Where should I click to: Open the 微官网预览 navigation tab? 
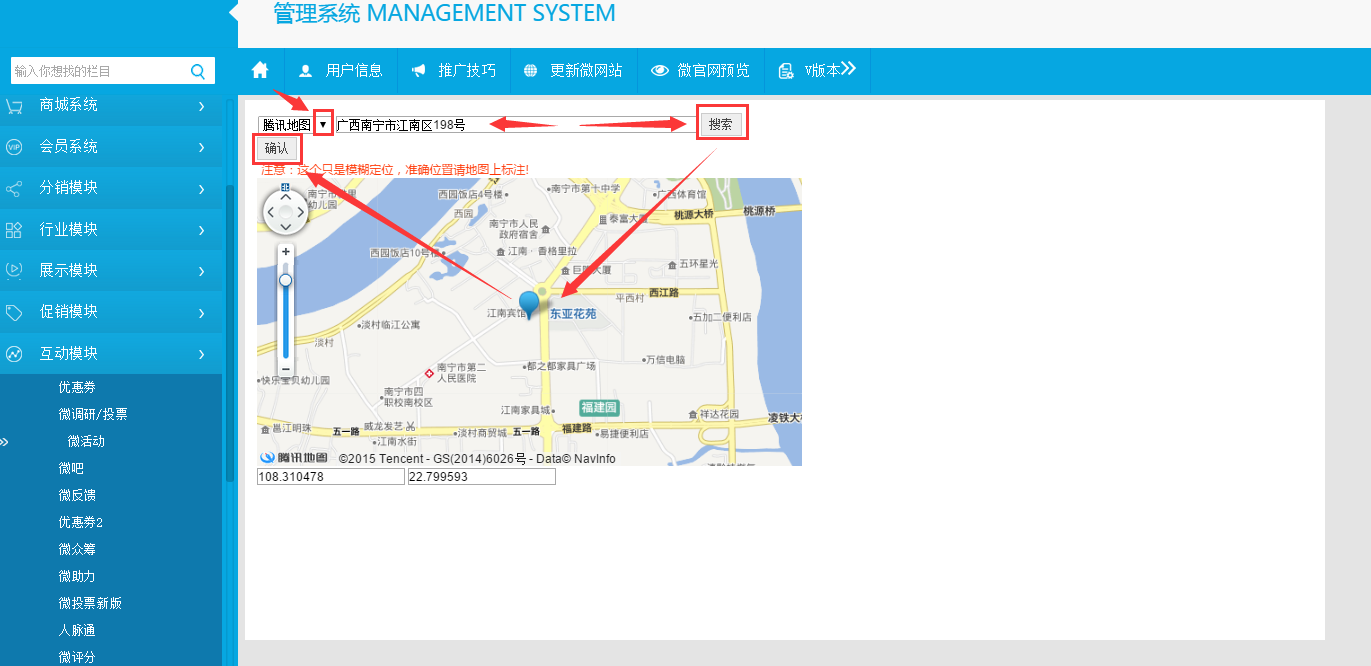[x=700, y=71]
